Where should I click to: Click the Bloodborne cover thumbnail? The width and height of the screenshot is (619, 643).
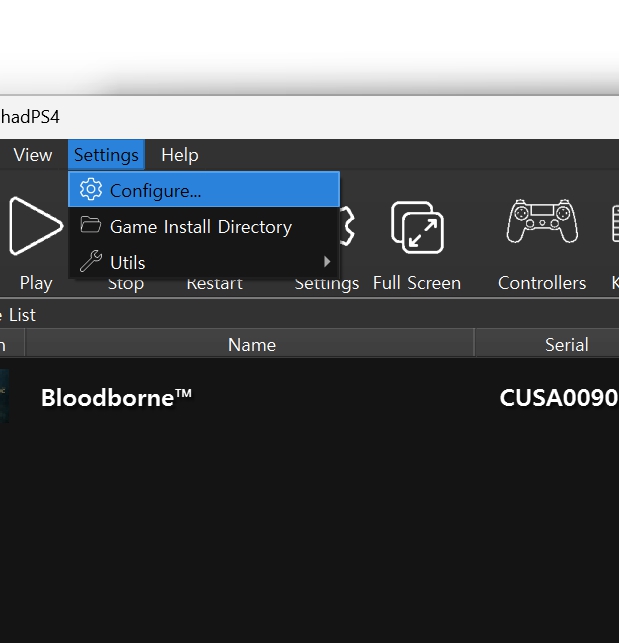(x=5, y=396)
